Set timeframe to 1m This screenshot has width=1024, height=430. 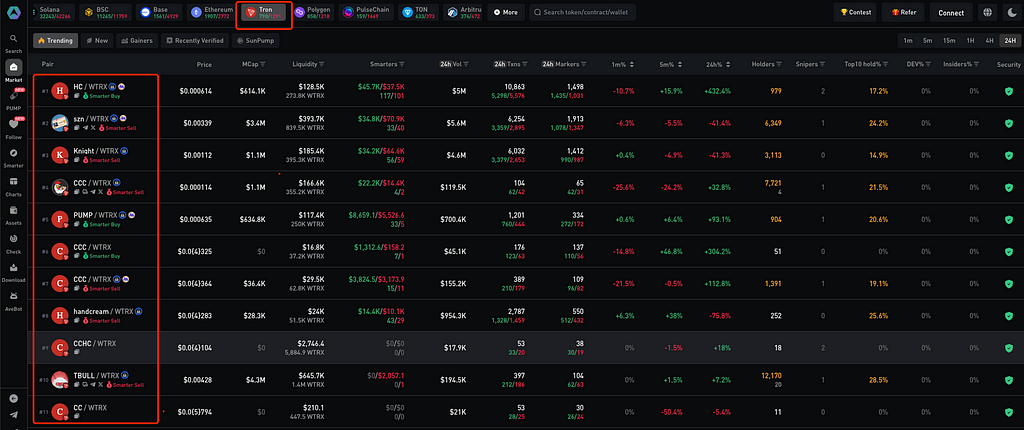pyautogui.click(x=908, y=41)
